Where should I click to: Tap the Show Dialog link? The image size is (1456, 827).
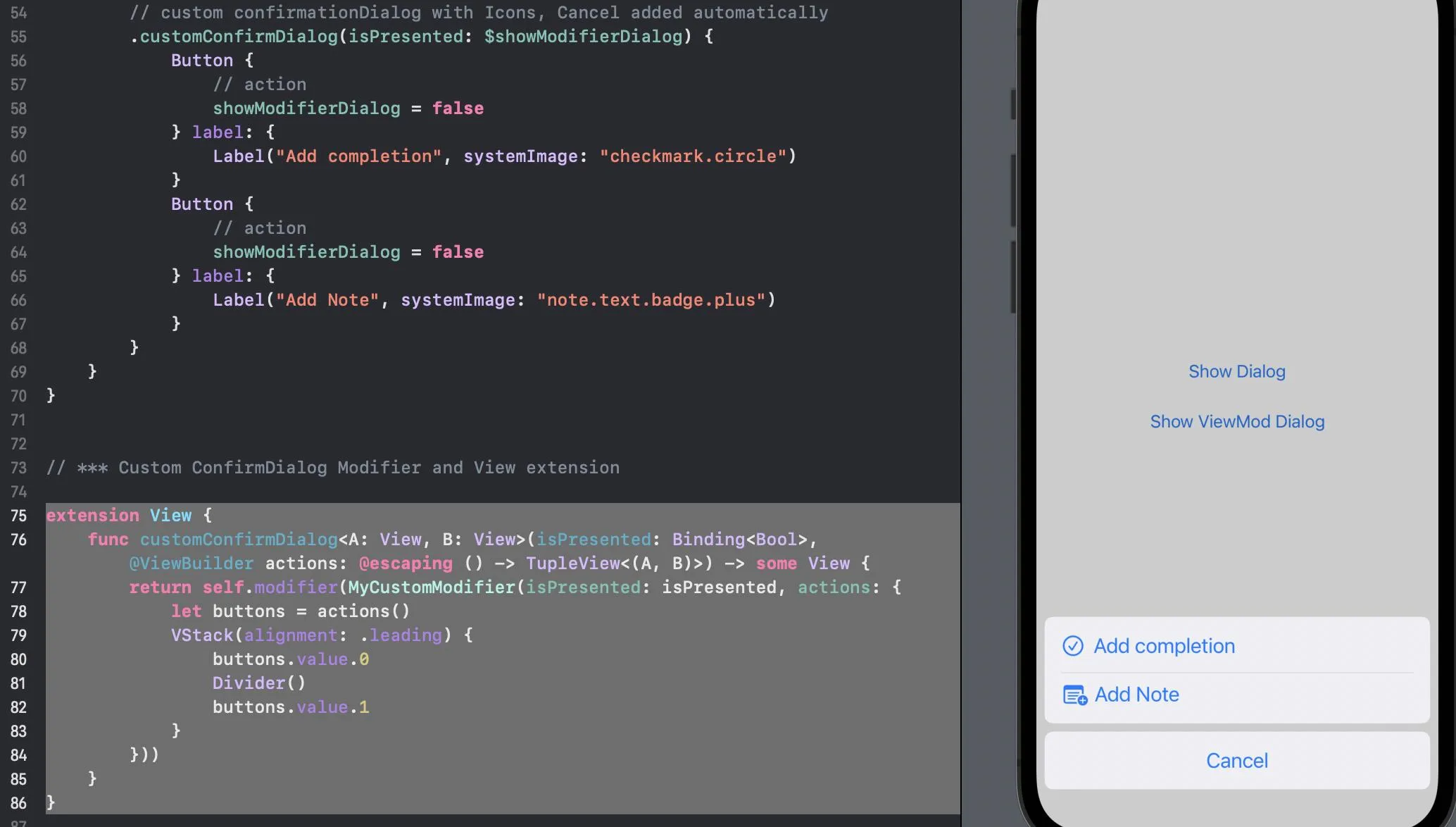[x=1236, y=371]
